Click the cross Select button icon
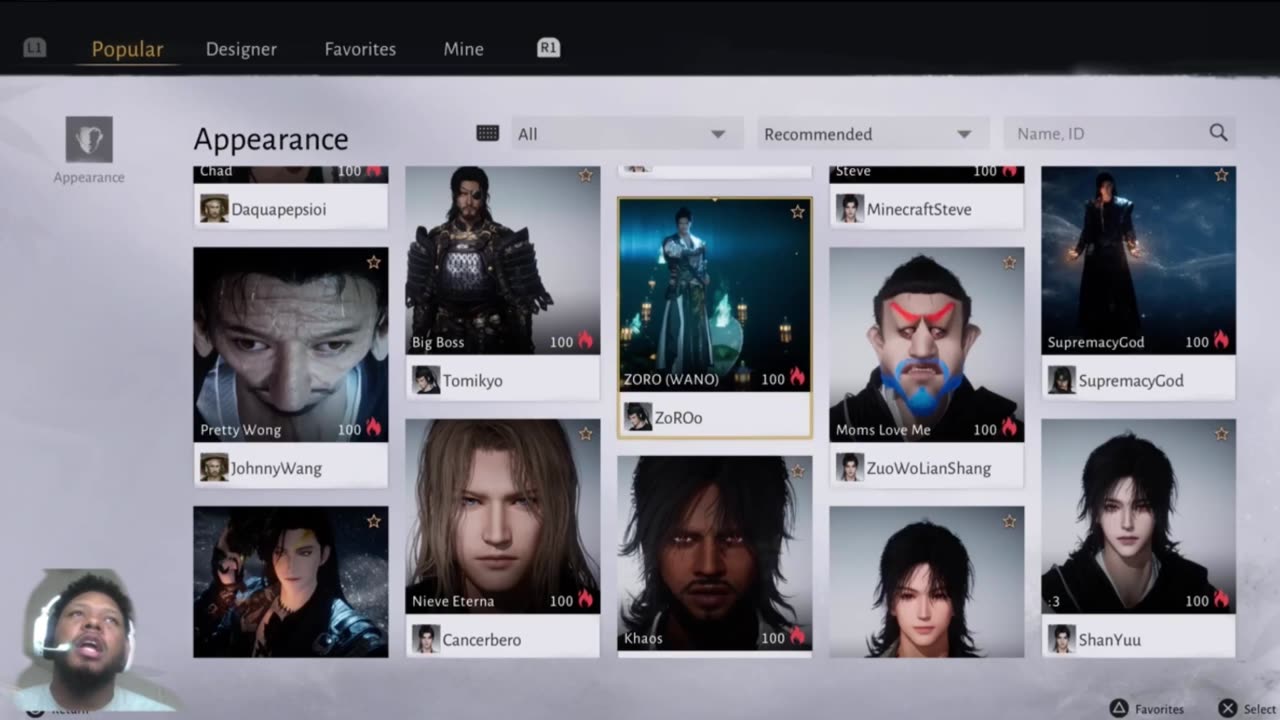 pos(1228,709)
